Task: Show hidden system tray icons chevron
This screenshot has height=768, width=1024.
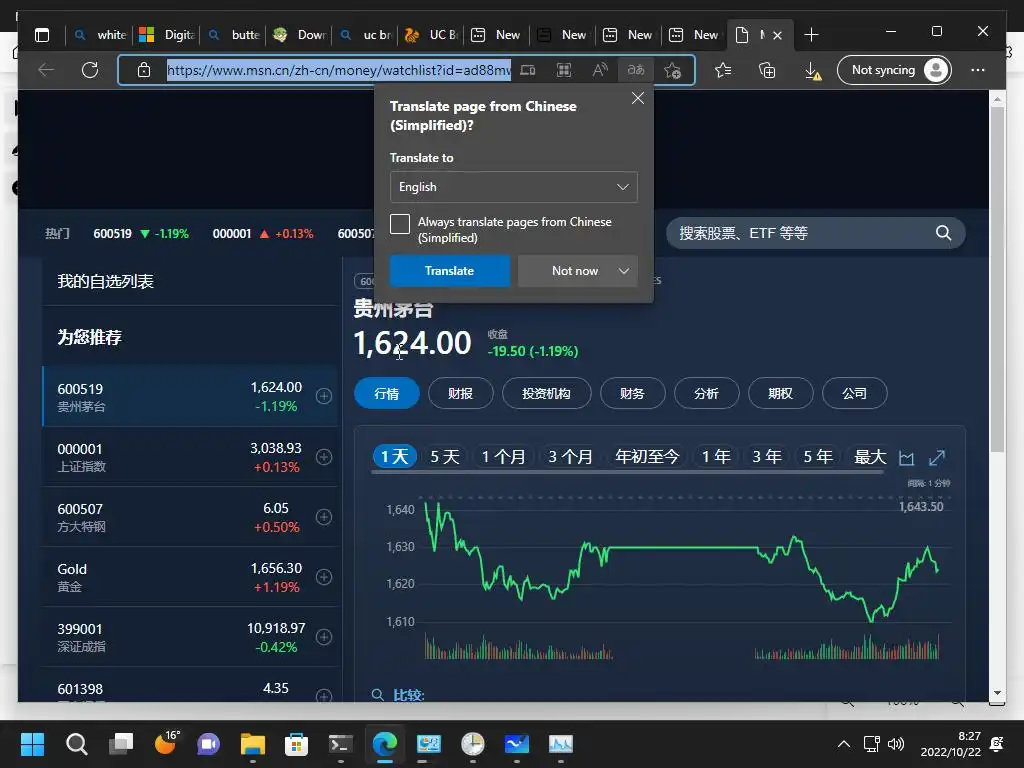Action: 844,744
